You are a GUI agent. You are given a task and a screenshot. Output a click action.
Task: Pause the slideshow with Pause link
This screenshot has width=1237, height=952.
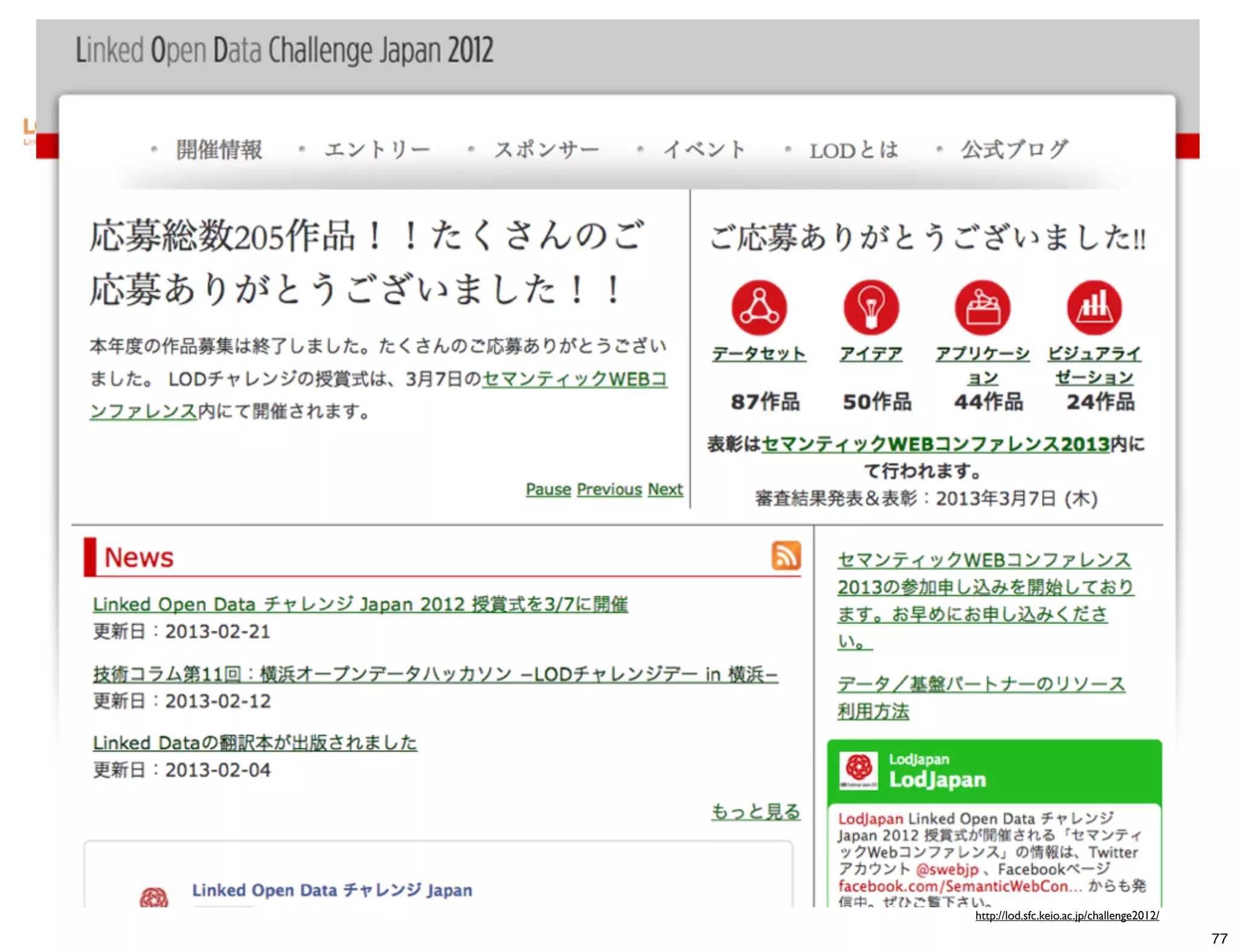pos(548,489)
